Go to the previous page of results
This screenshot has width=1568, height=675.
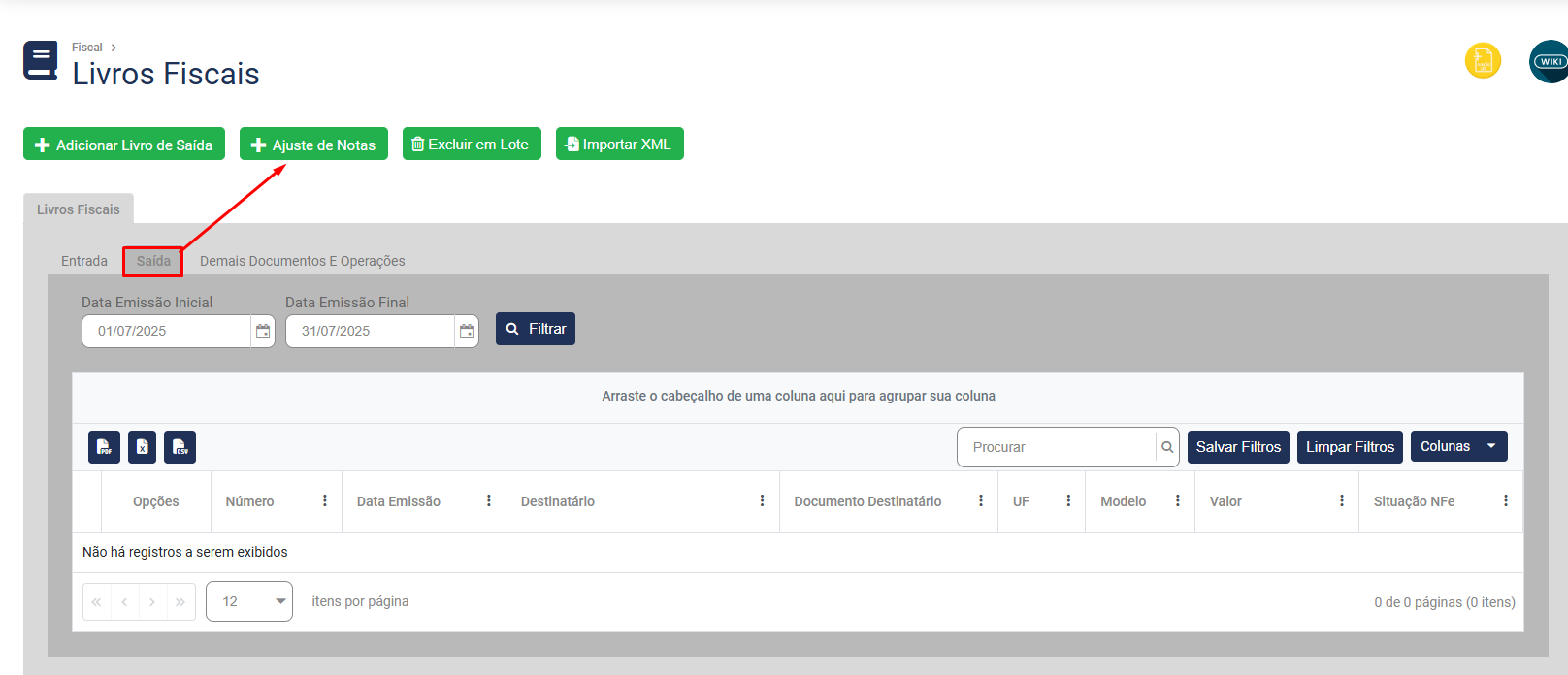pos(125,602)
